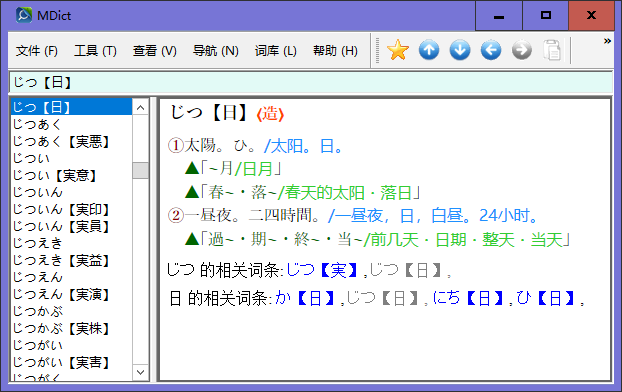The width and height of the screenshot is (622, 392).
Task: Select じつあく【実悪】 entry
Action: [x=71, y=141]
